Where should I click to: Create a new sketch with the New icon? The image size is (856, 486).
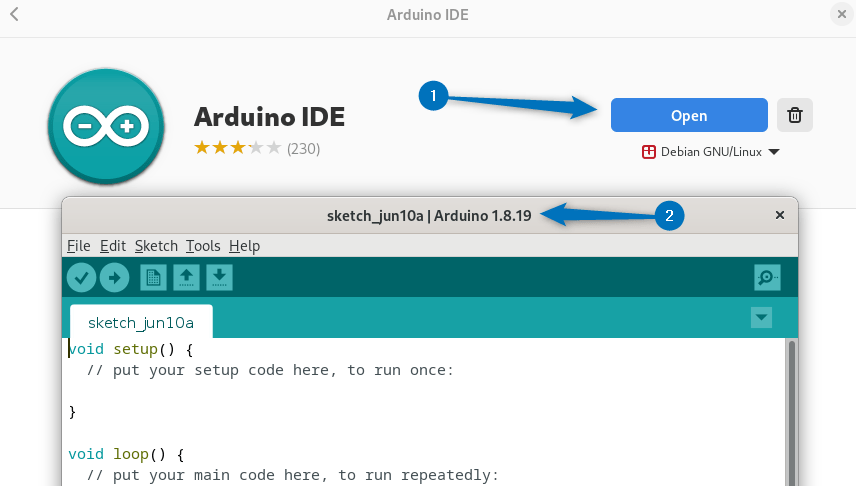(153, 277)
